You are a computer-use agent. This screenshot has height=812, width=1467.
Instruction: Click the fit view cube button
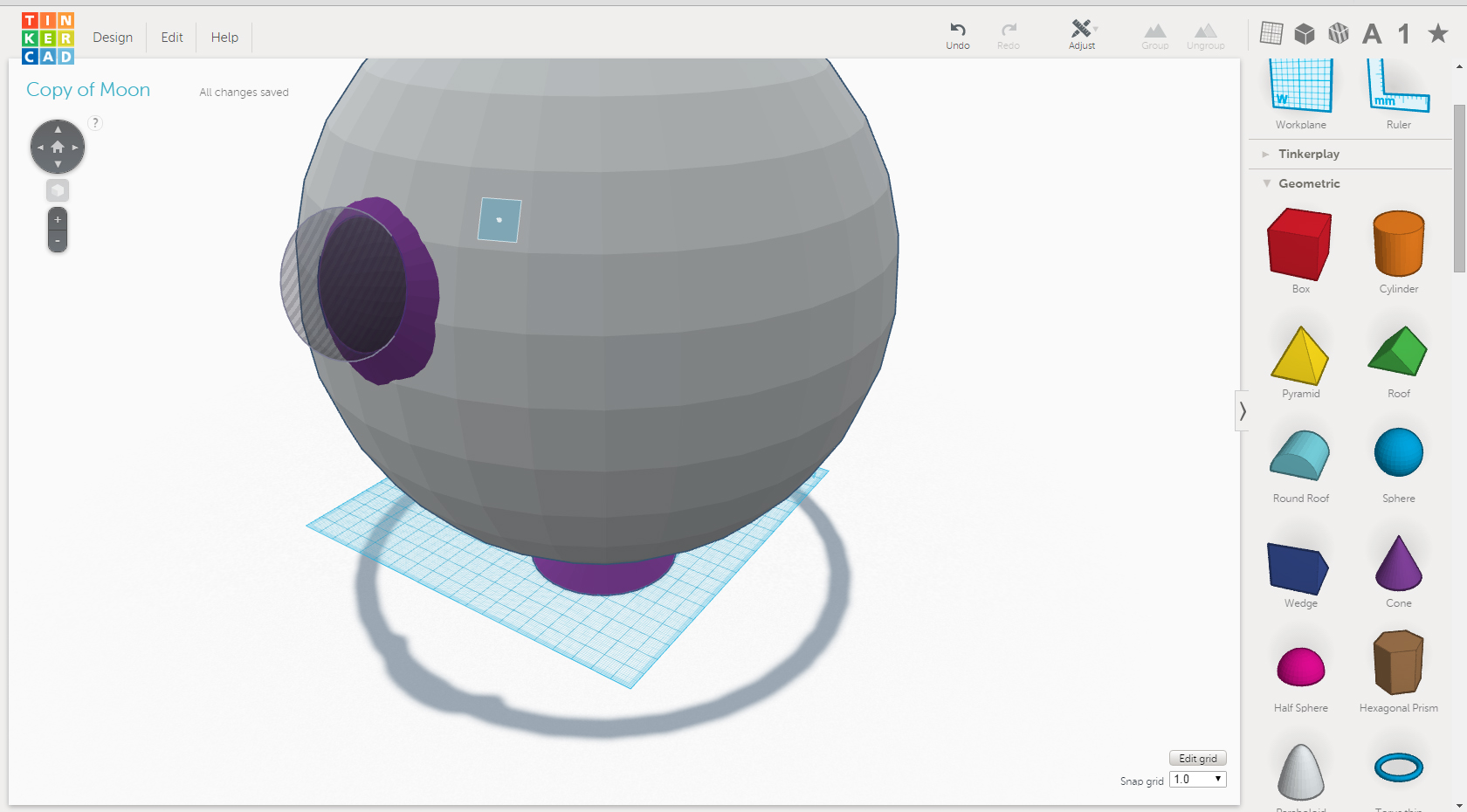pos(58,190)
